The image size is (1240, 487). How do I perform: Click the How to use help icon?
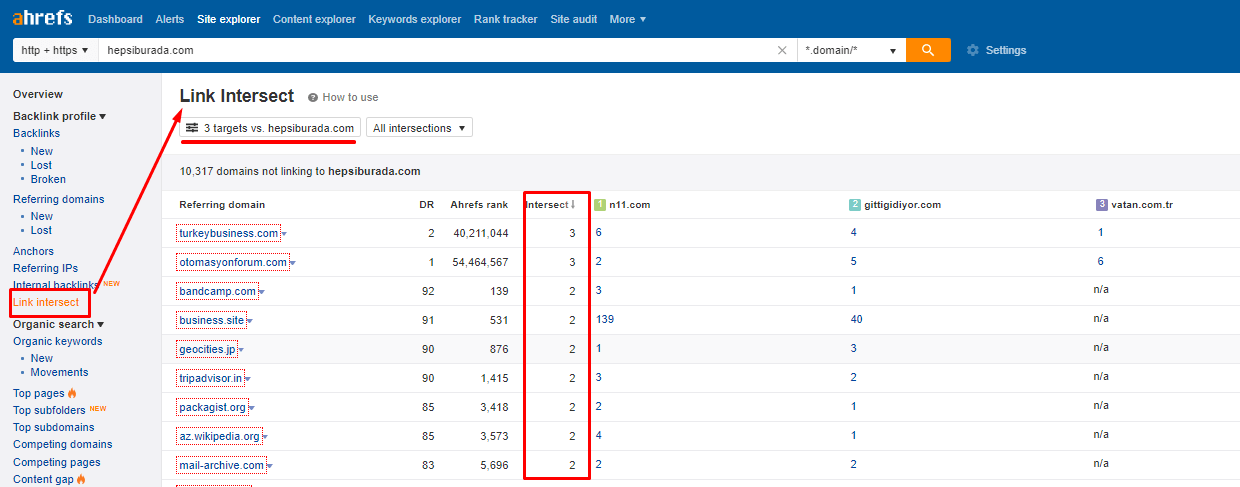click(x=313, y=97)
